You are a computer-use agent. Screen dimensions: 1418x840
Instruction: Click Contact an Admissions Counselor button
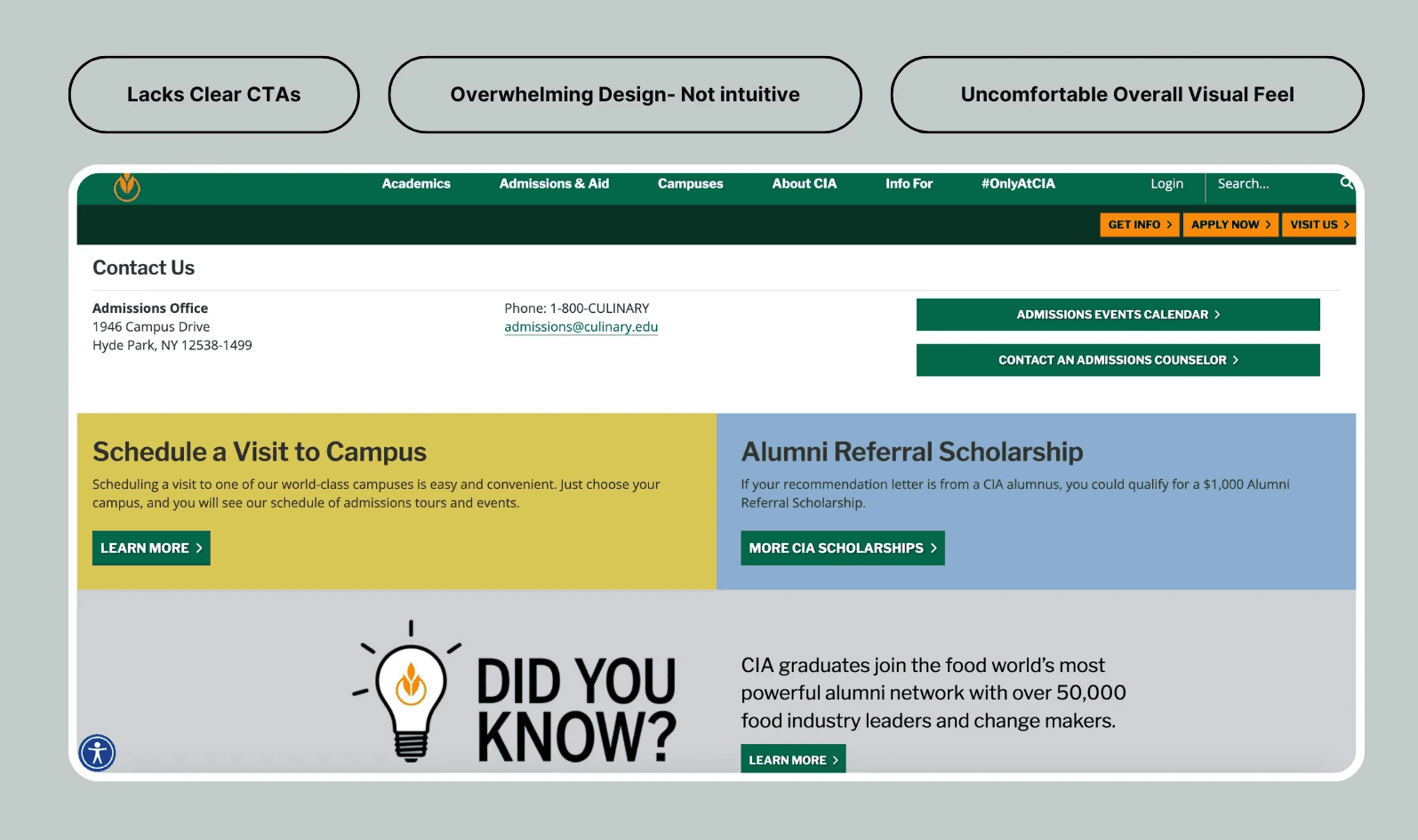1118,360
